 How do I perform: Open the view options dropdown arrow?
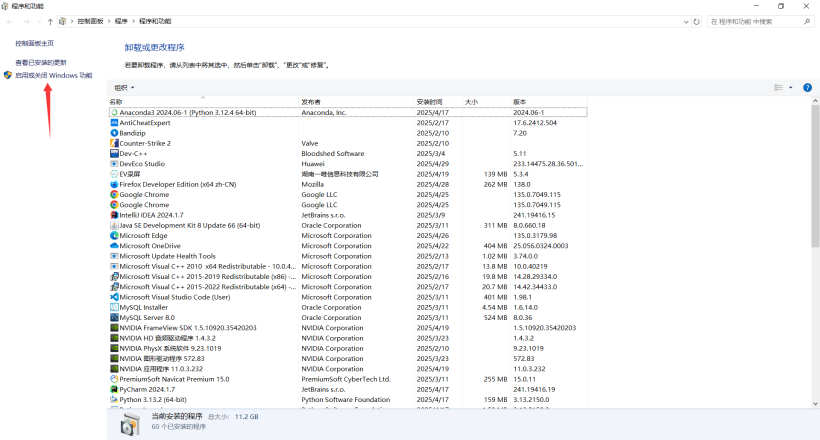click(x=791, y=87)
